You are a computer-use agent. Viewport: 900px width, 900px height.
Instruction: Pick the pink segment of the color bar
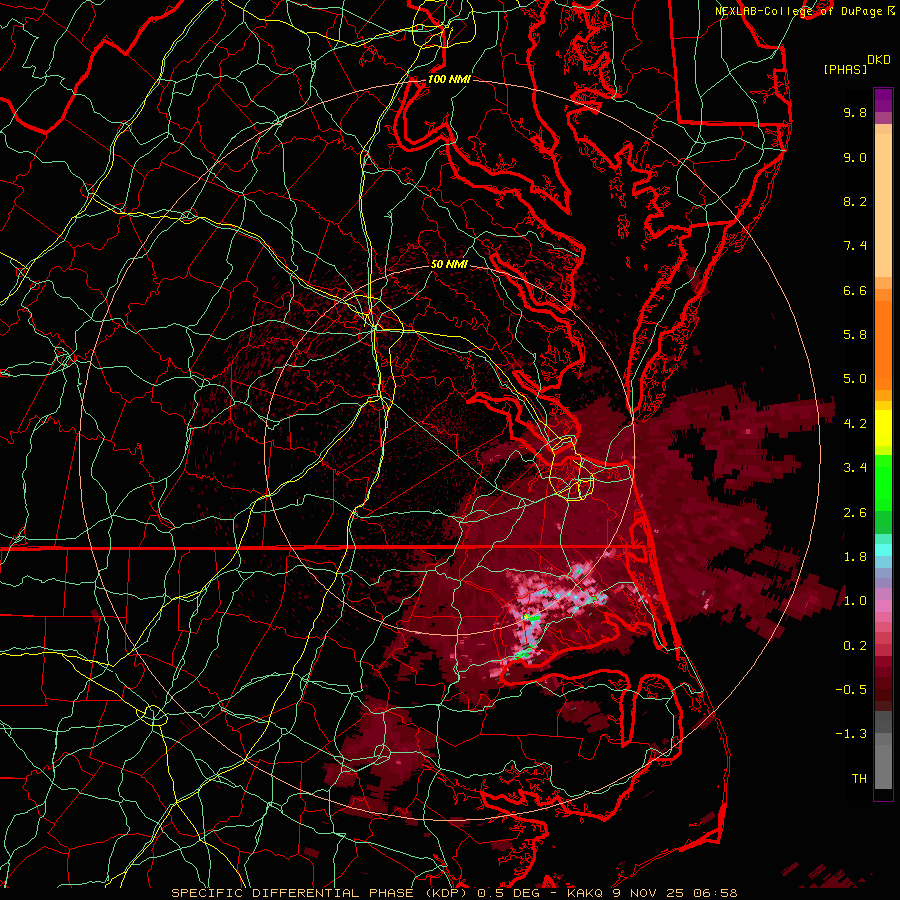pos(883,606)
